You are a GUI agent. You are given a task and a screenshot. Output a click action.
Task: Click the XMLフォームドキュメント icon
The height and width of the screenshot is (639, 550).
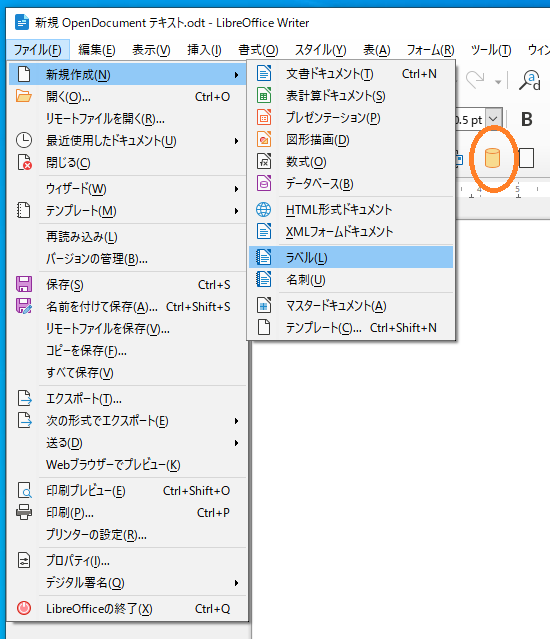coord(264,231)
